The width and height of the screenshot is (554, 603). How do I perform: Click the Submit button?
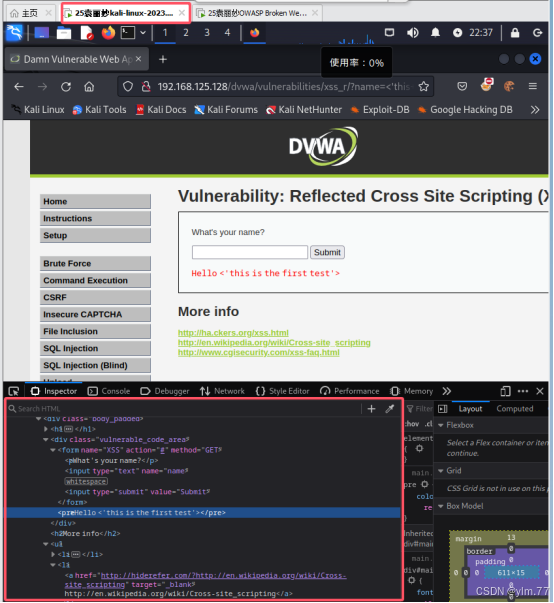tap(327, 252)
